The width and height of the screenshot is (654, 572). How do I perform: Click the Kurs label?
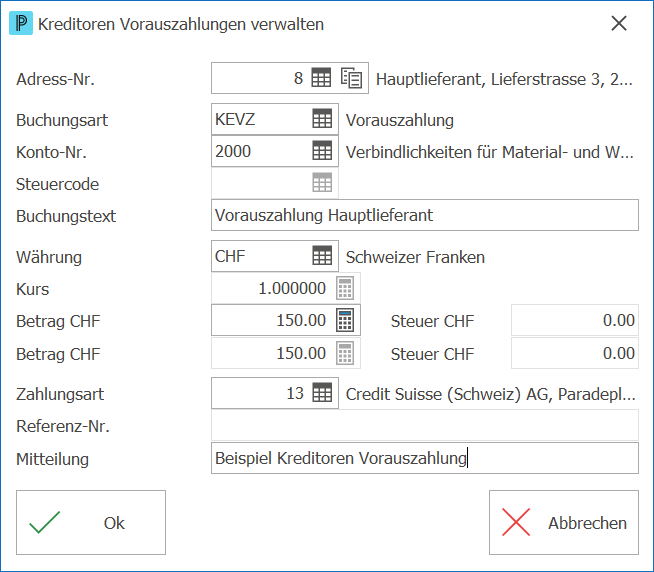tap(33, 289)
